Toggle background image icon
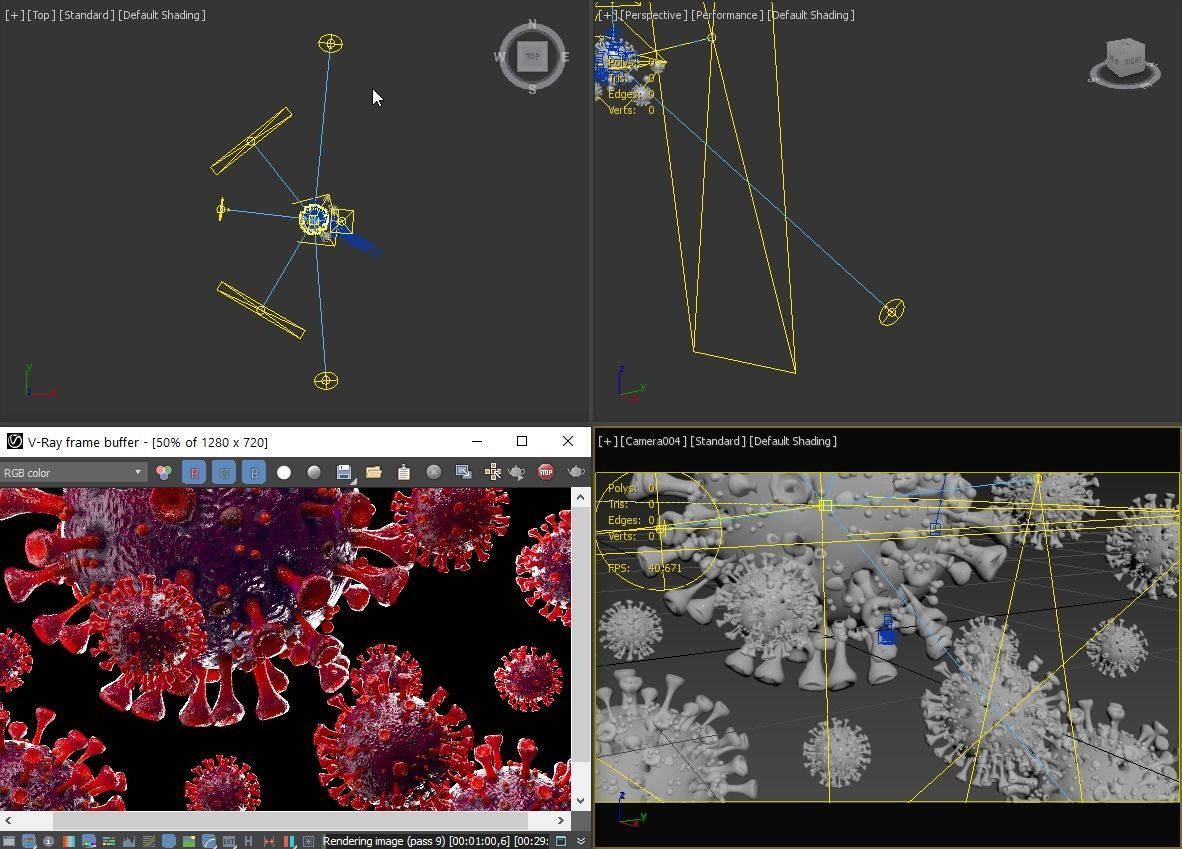This screenshot has height=849, width=1182. [x=188, y=841]
